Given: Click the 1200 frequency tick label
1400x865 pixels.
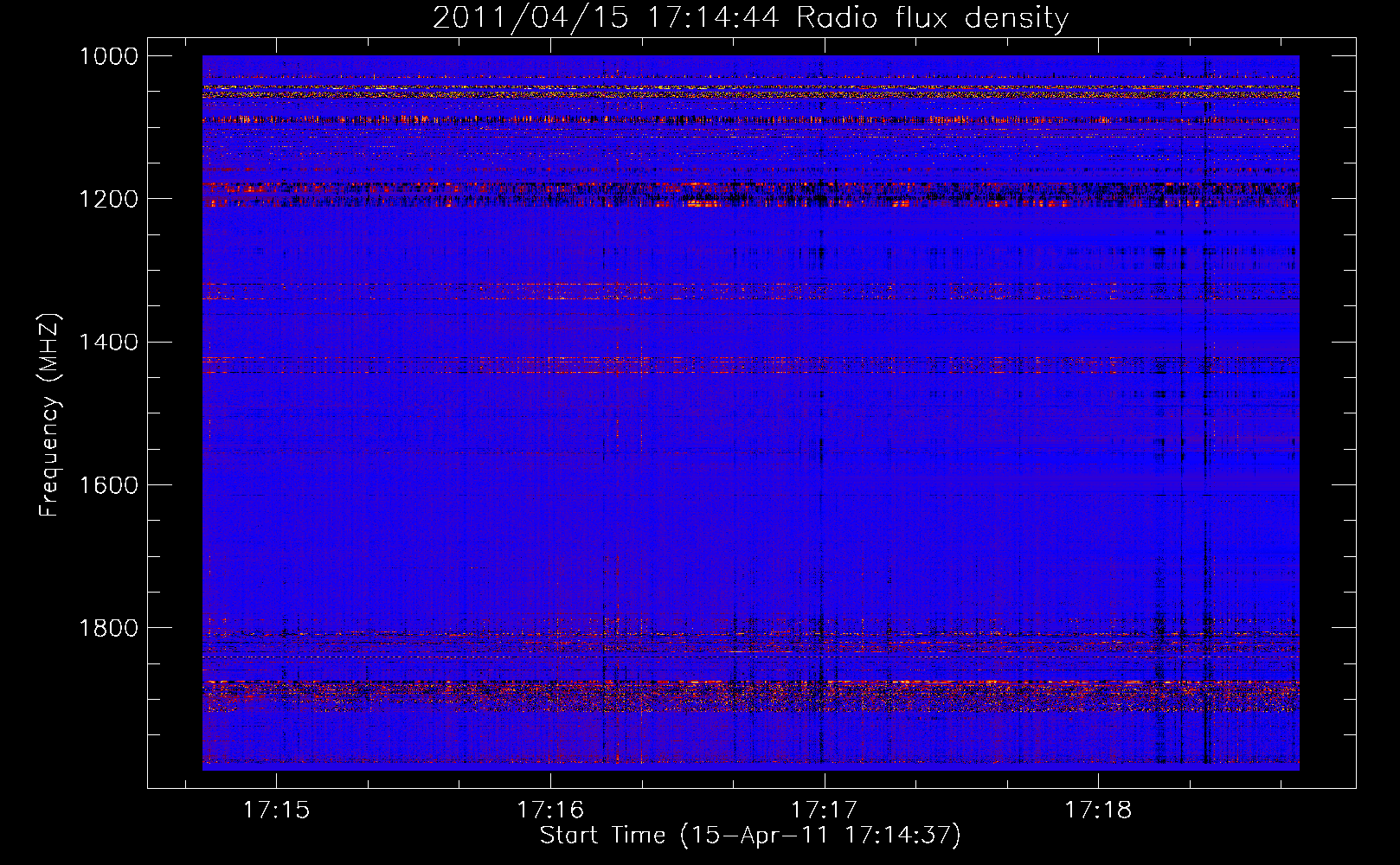Looking at the screenshot, I should (x=109, y=199).
